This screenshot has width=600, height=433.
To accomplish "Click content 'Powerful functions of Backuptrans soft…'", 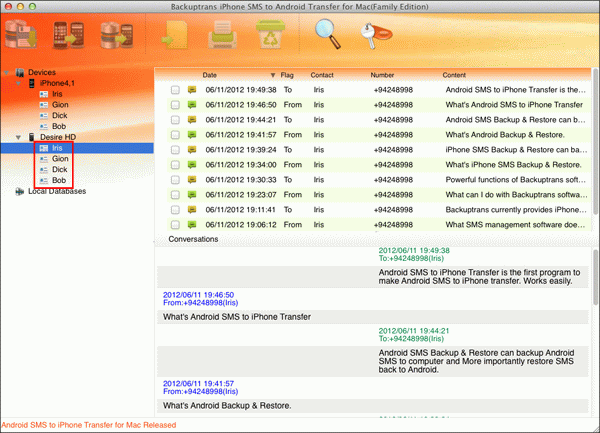I will (x=515, y=180).
